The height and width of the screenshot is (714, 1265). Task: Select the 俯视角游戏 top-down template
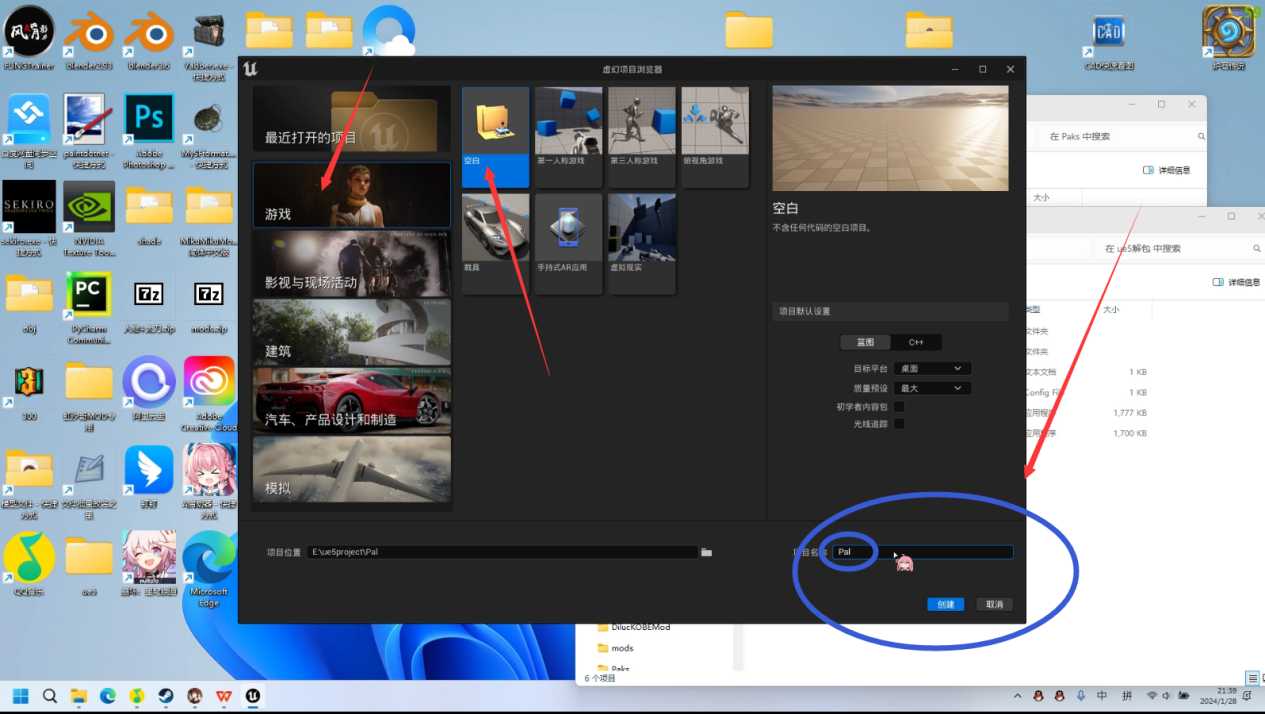[715, 136]
